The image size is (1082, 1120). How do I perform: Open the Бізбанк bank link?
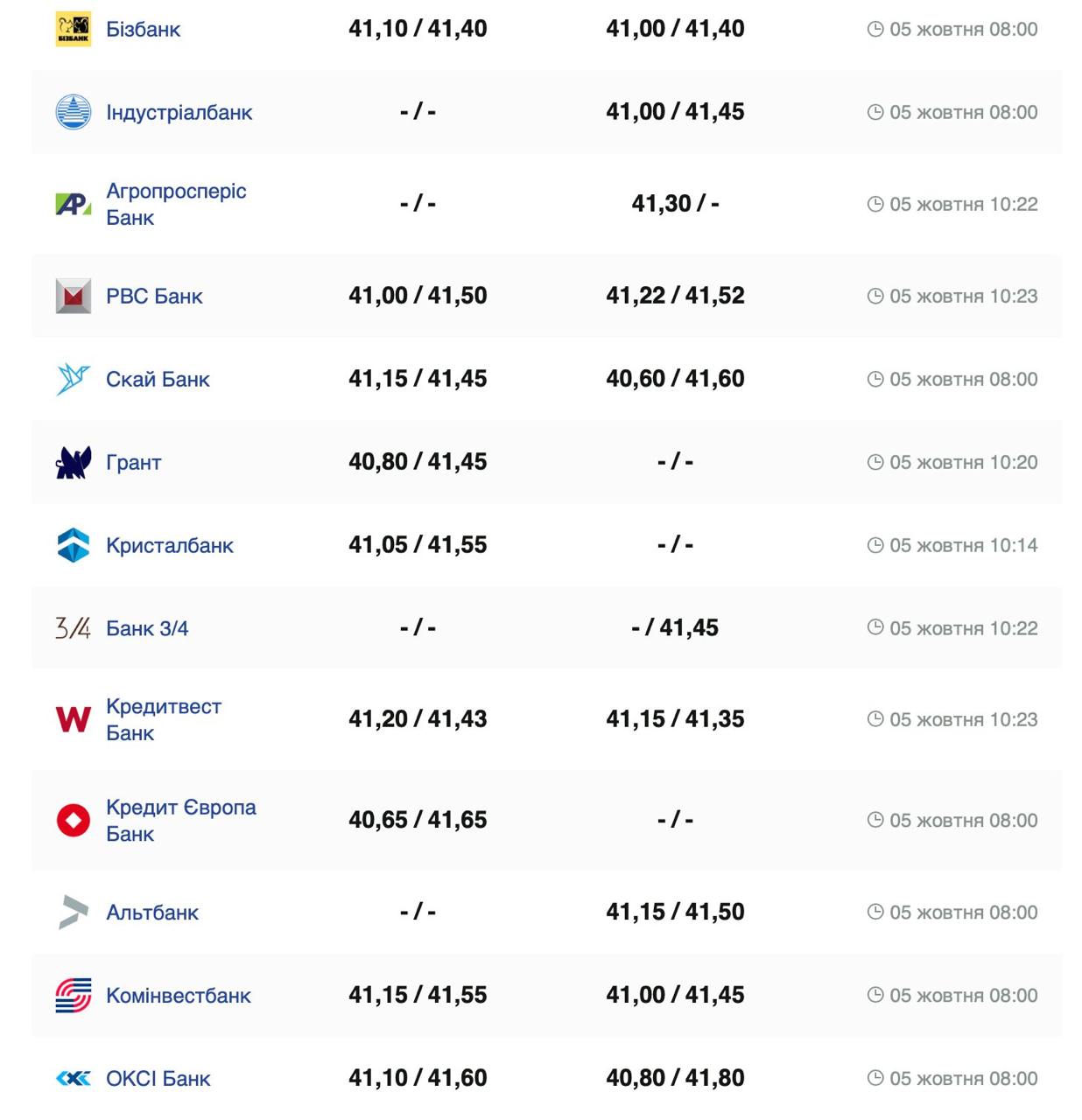coord(143,29)
